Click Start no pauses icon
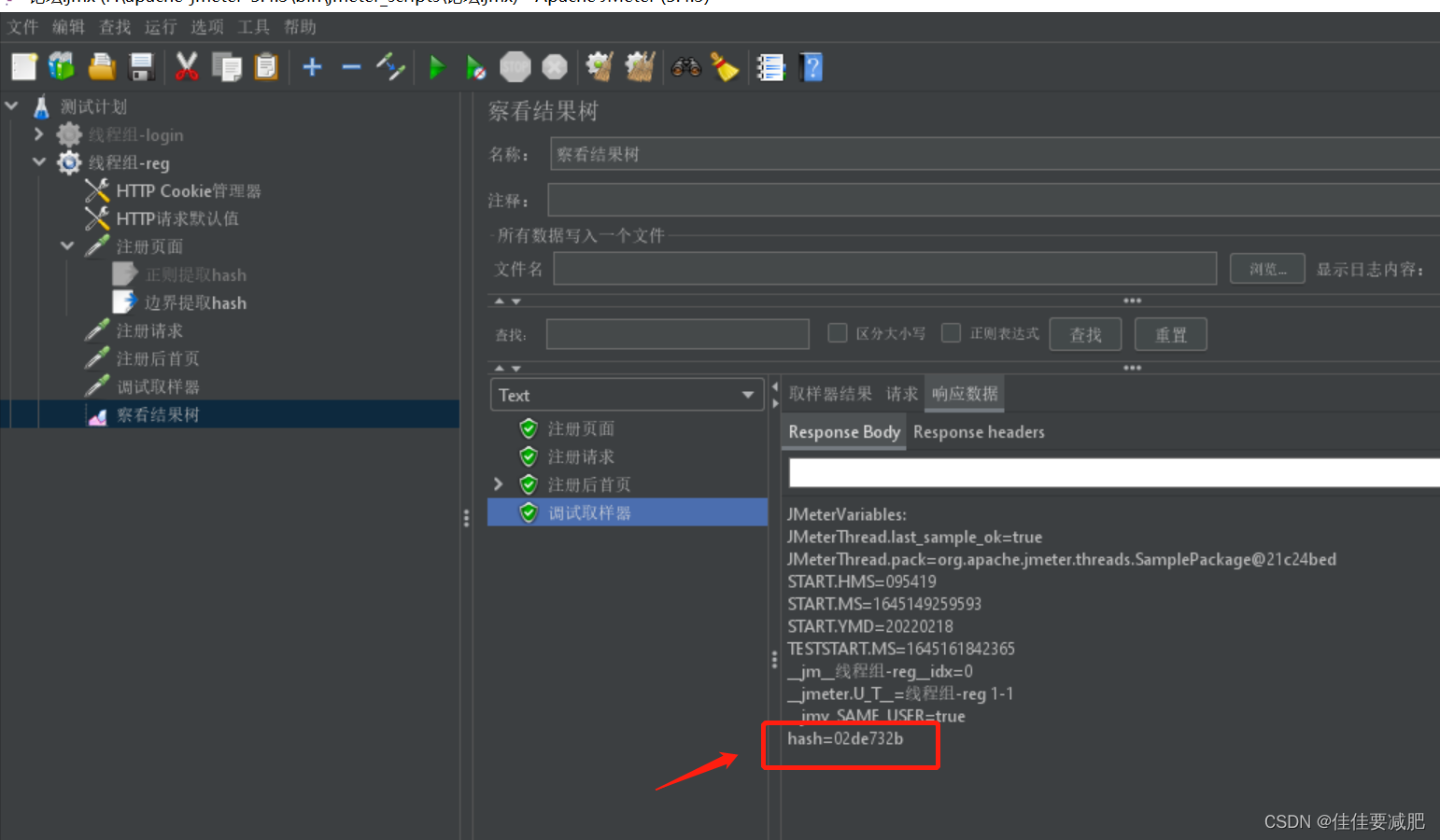 (x=475, y=67)
